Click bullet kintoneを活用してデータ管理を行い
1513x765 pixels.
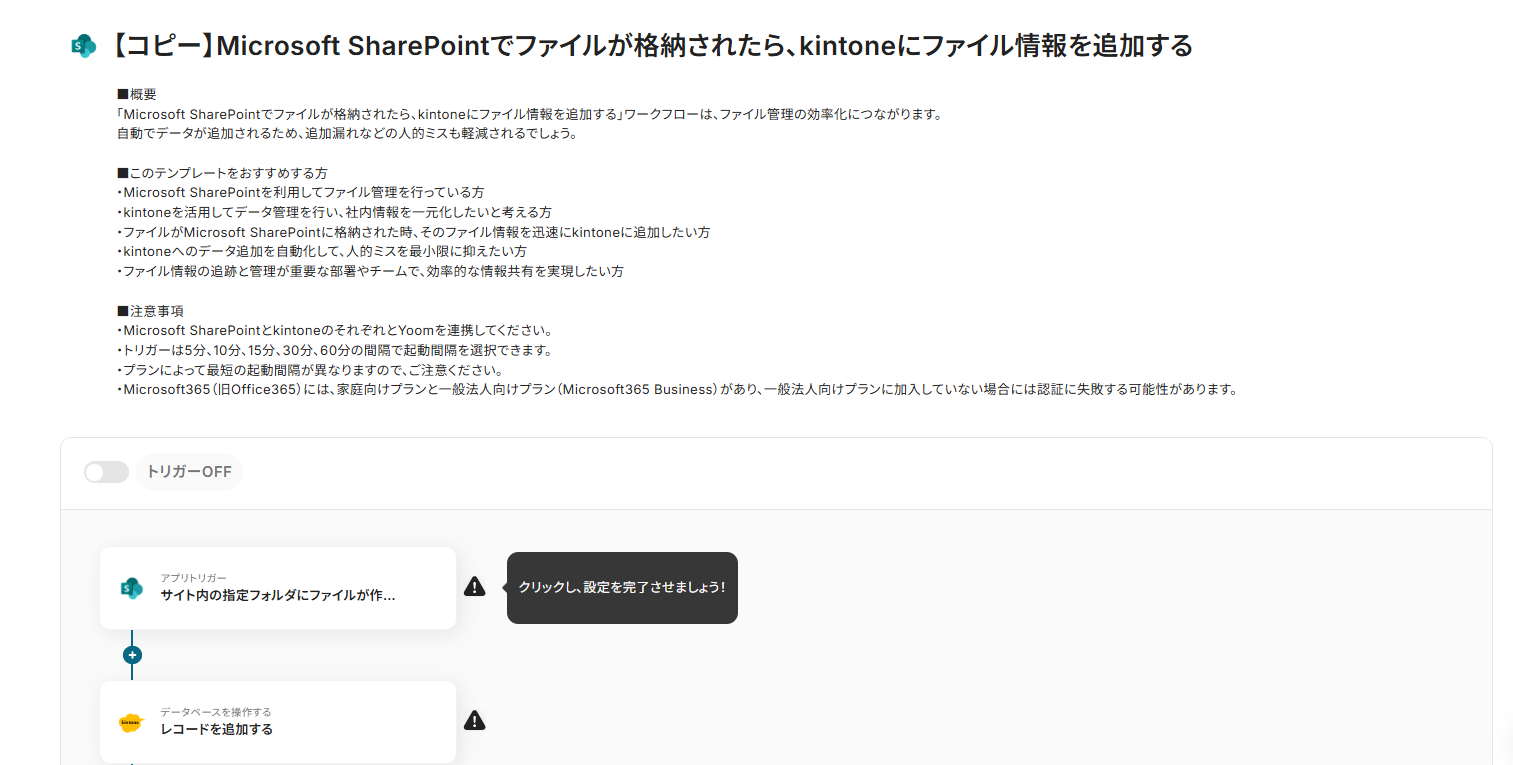coord(334,213)
